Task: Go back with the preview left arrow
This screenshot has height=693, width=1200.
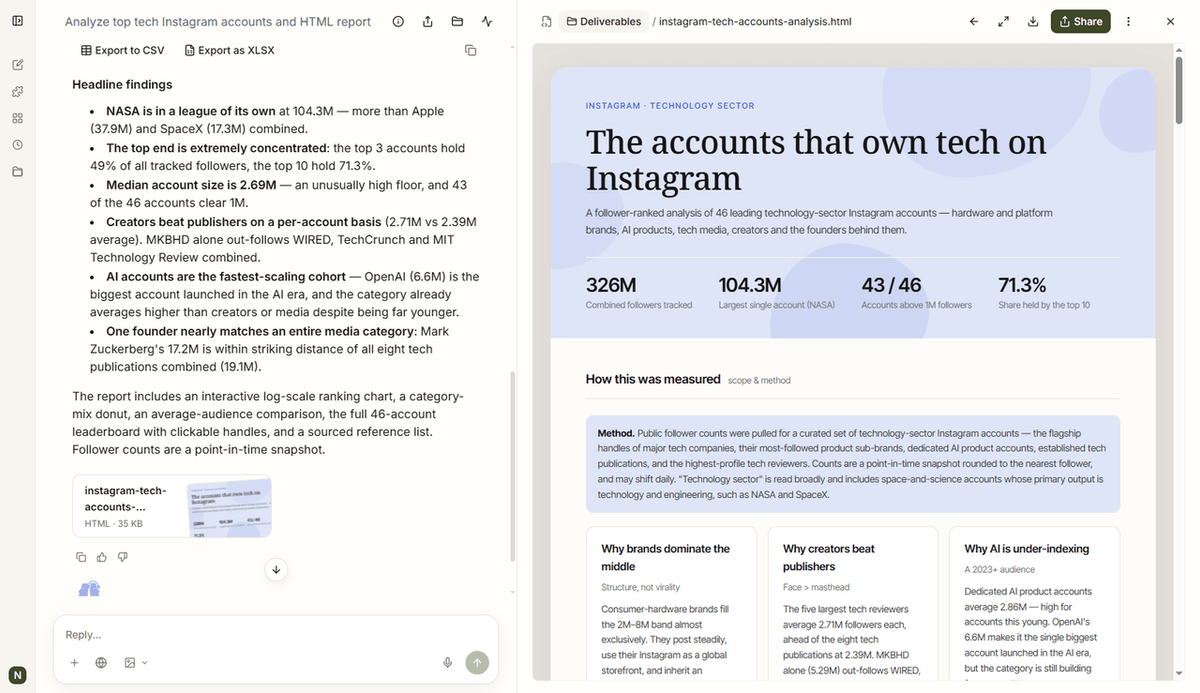Action: click(974, 21)
